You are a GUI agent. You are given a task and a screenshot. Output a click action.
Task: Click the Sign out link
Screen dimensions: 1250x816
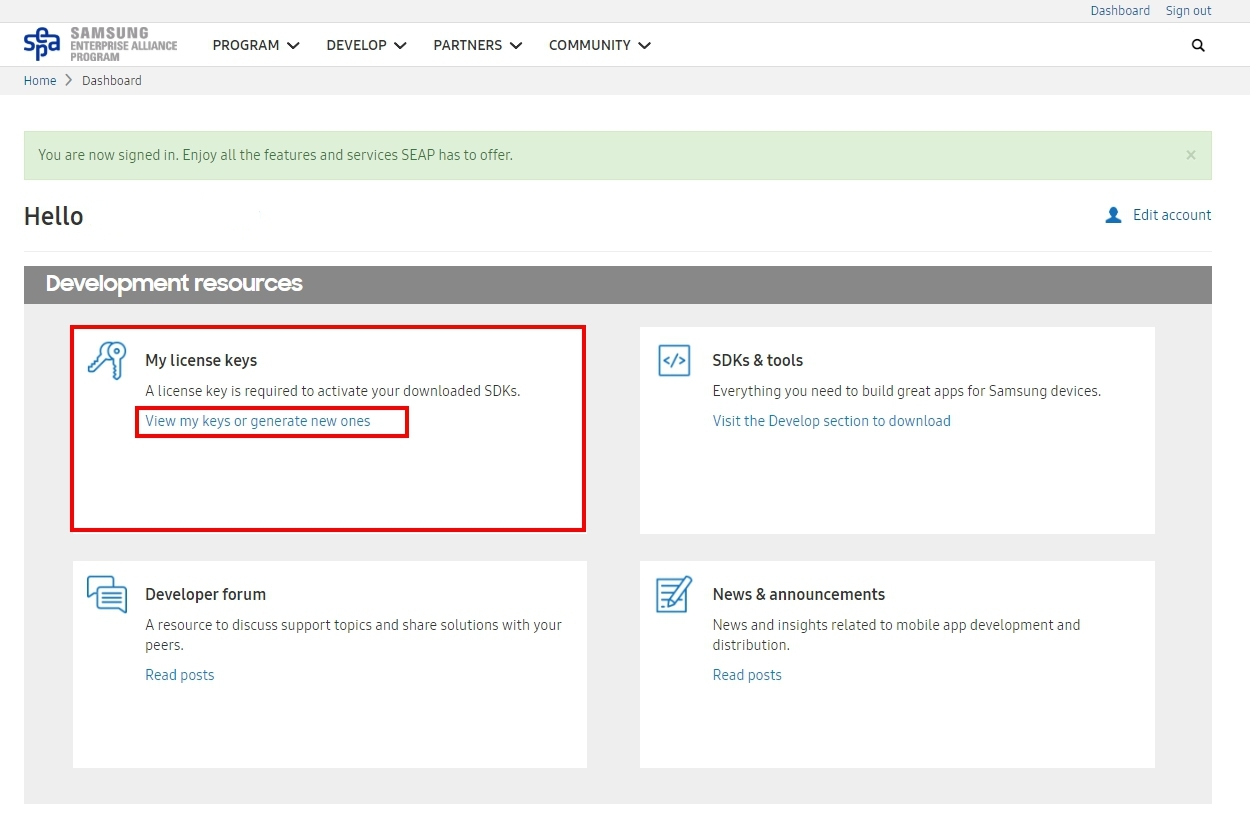(x=1188, y=11)
